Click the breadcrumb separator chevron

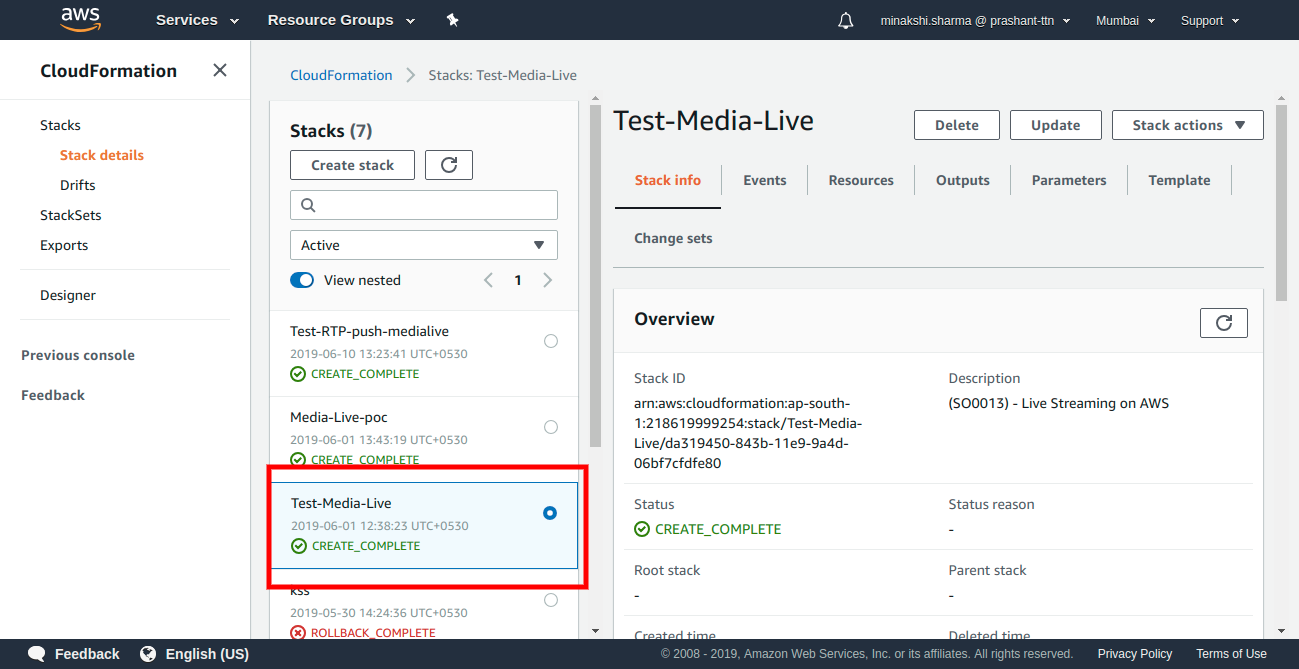(x=411, y=75)
